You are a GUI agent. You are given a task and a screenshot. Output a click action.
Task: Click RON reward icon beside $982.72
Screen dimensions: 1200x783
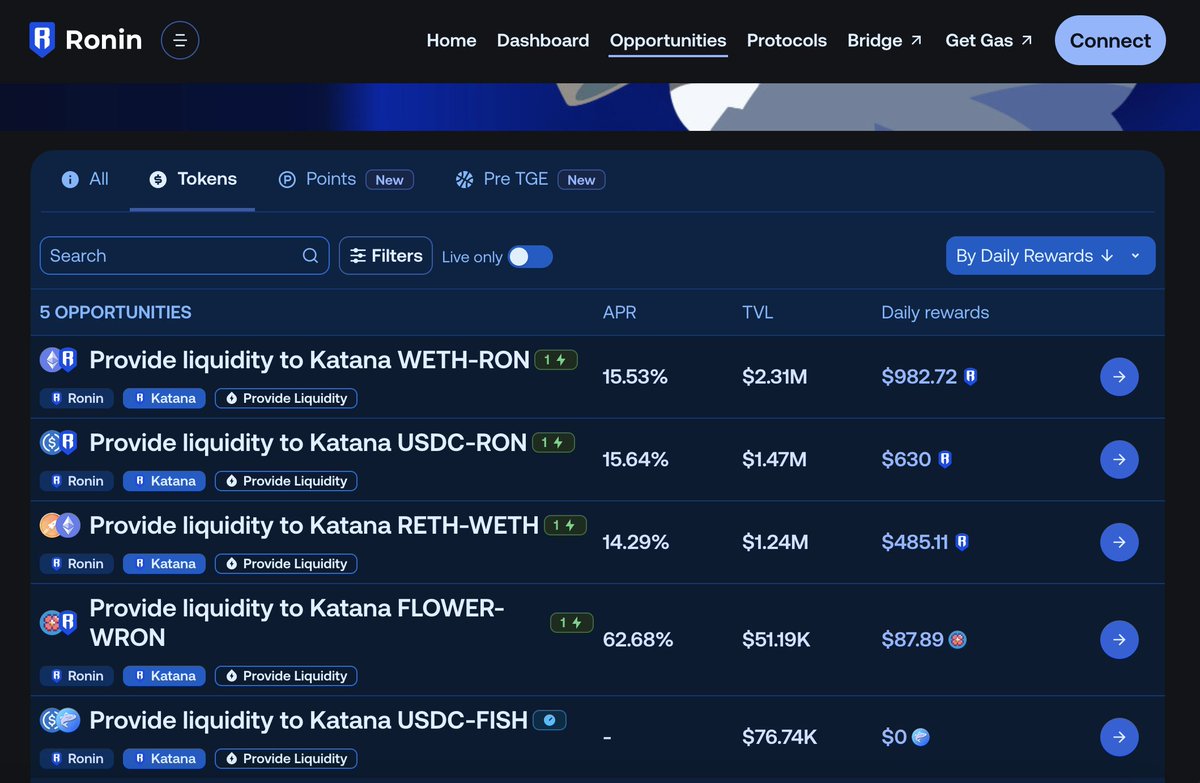pyautogui.click(x=970, y=377)
